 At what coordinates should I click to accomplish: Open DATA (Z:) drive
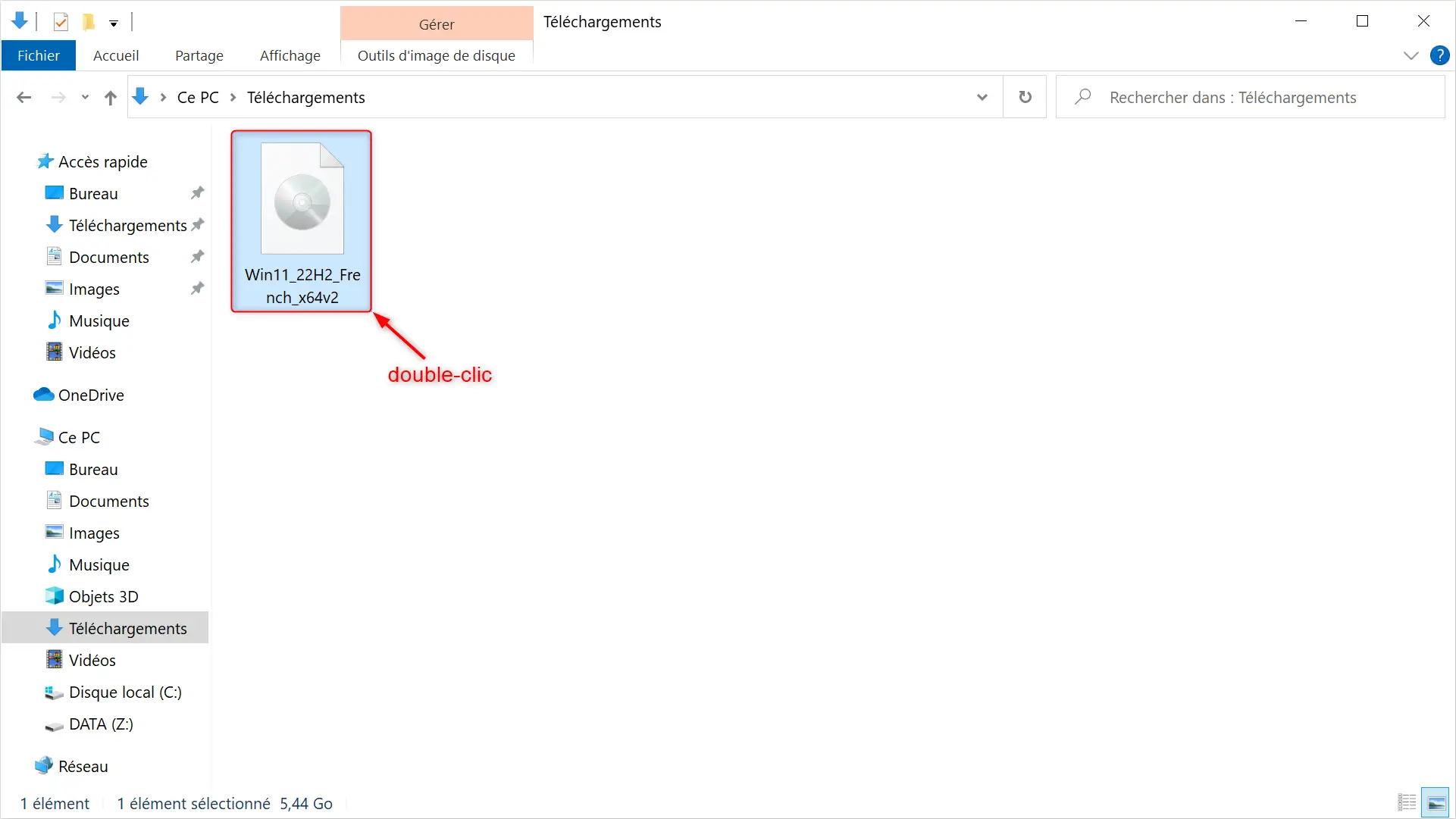101,724
